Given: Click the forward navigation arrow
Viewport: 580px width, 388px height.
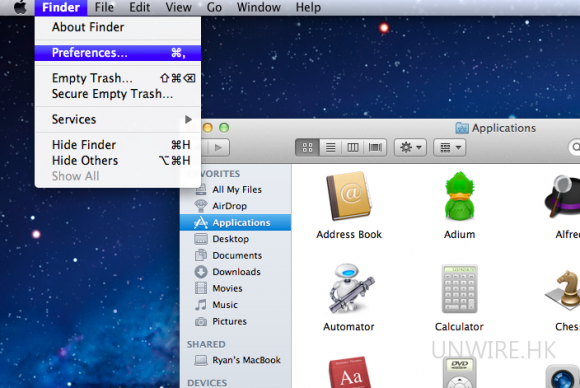Looking at the screenshot, I should pos(218,148).
